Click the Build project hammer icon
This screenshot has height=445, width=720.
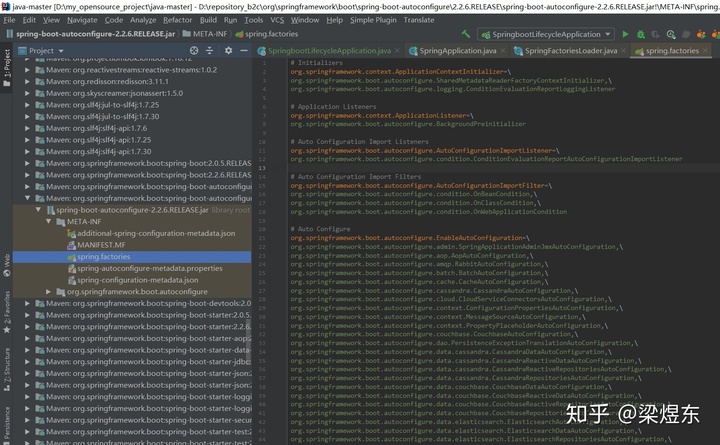click(x=466, y=34)
